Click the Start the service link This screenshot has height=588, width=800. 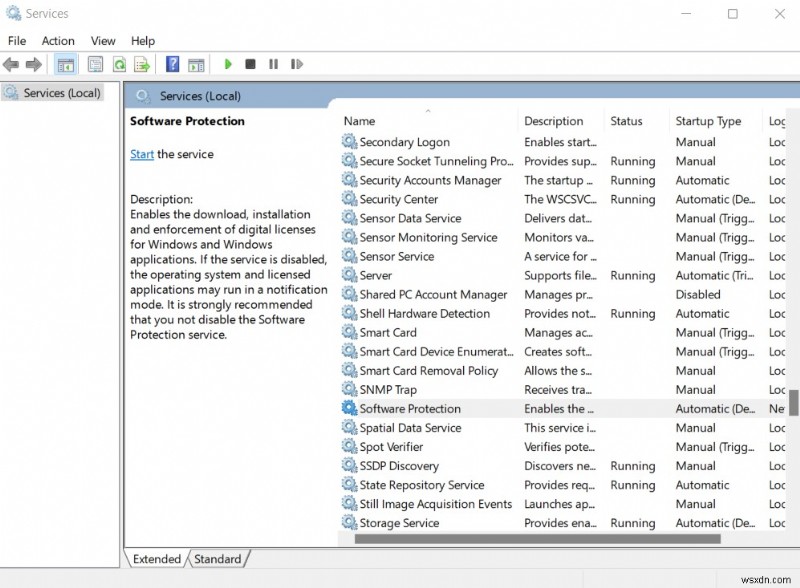(x=142, y=154)
